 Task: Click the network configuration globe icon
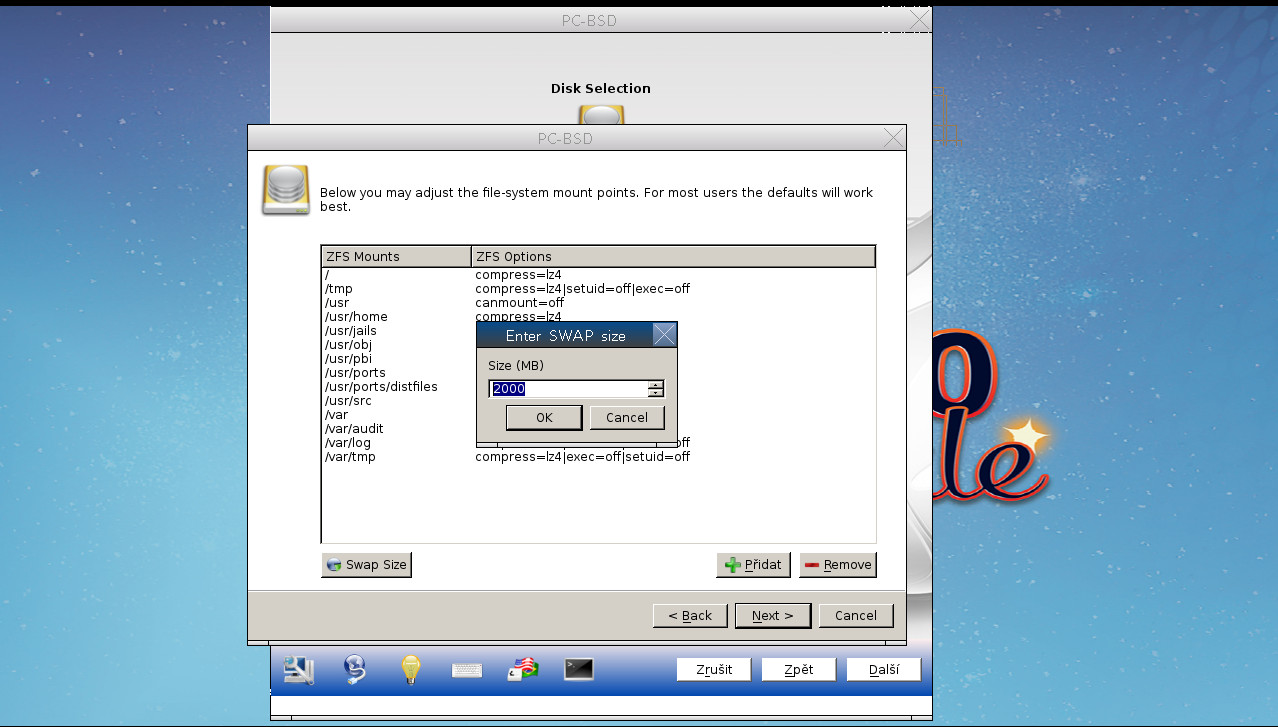click(x=354, y=669)
